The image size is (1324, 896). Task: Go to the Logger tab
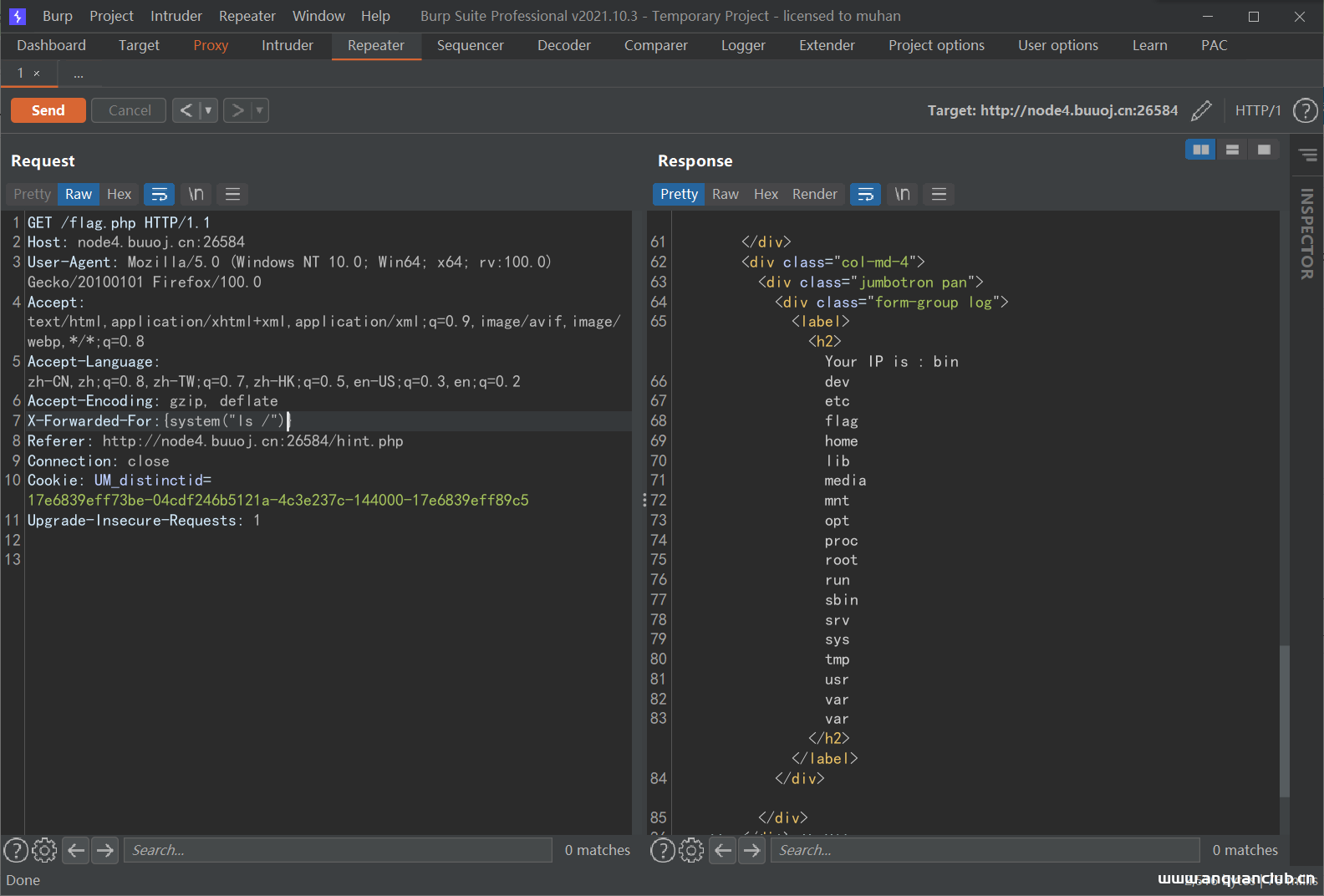coord(743,45)
